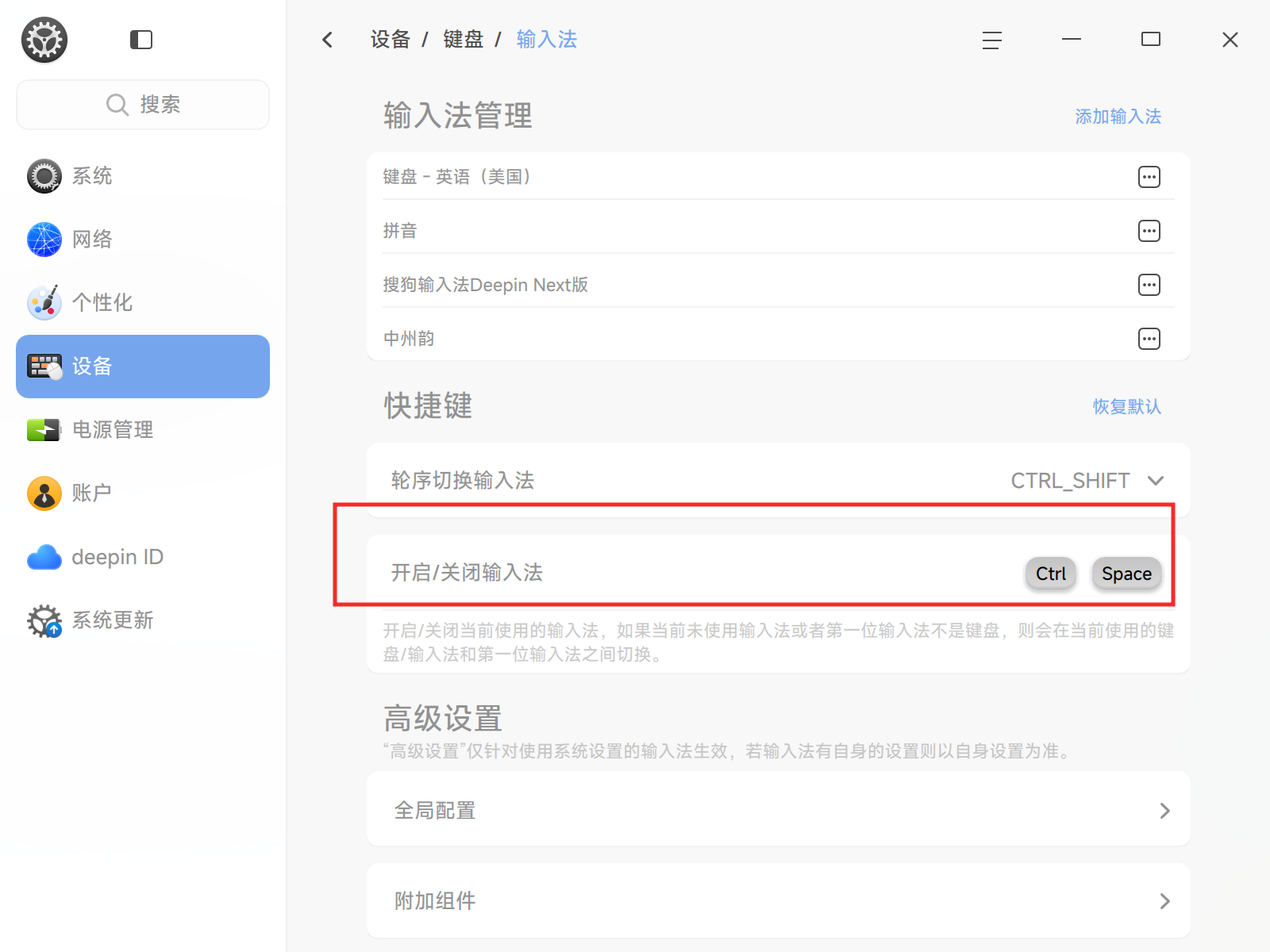Open deepin ID settings
1270x952 pixels.
click(143, 557)
